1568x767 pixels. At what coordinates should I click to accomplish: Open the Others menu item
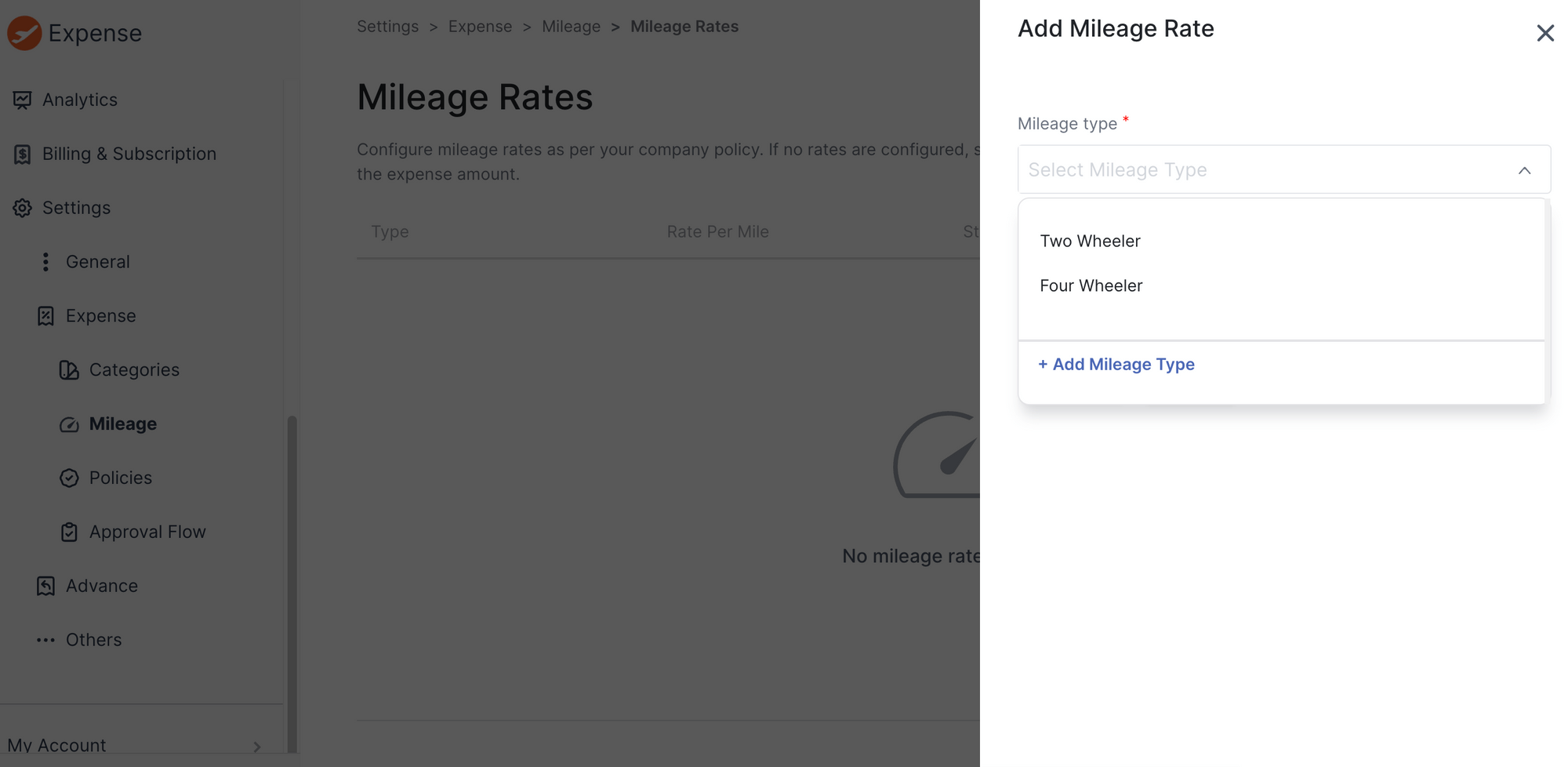click(x=93, y=640)
